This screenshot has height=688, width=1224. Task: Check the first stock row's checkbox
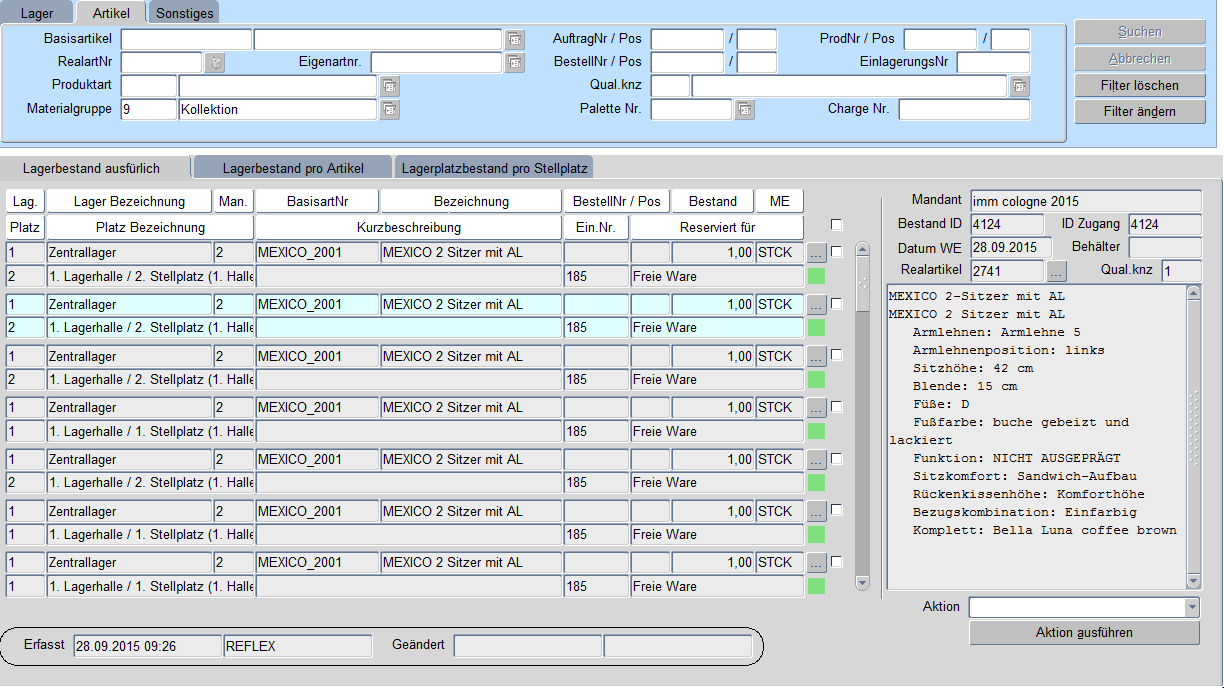tap(836, 252)
